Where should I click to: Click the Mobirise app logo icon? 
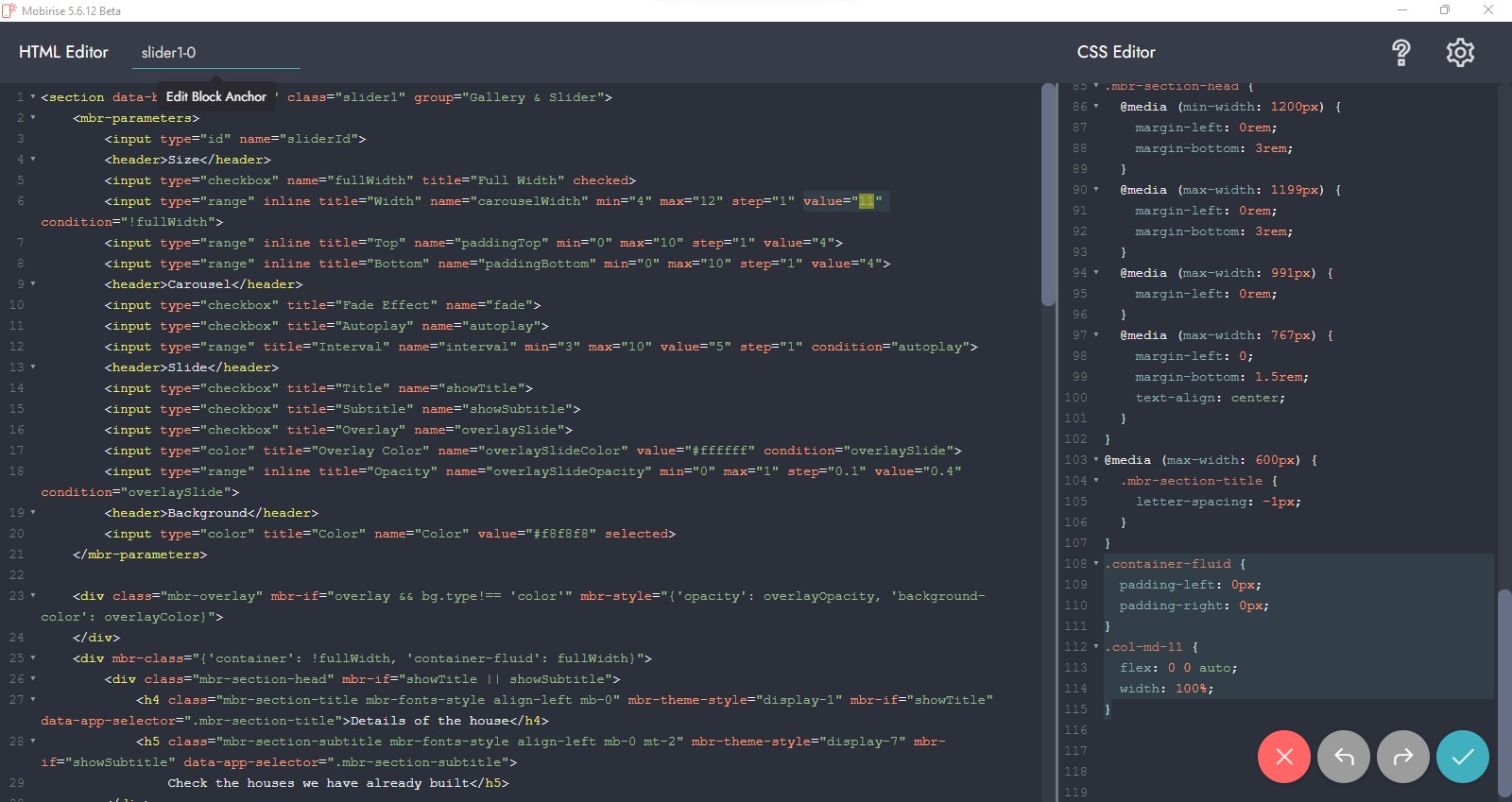(x=9, y=10)
